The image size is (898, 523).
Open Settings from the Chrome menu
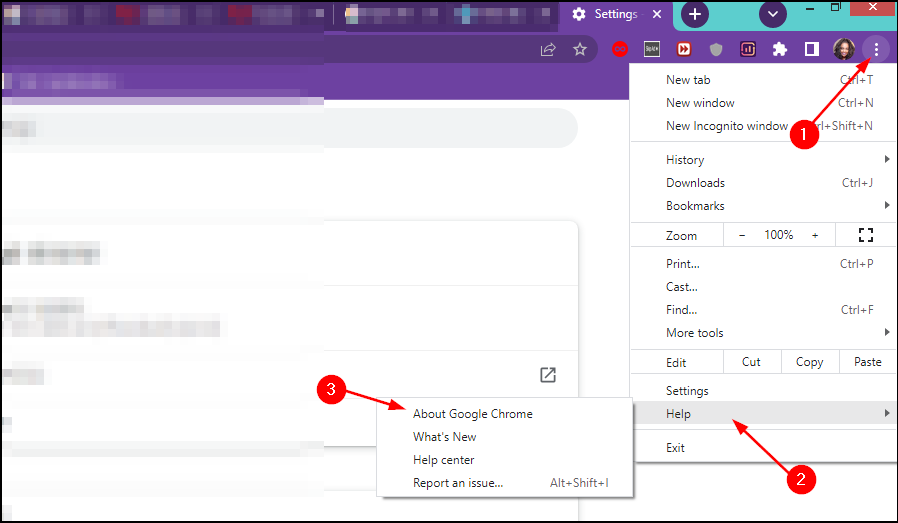click(x=763, y=391)
